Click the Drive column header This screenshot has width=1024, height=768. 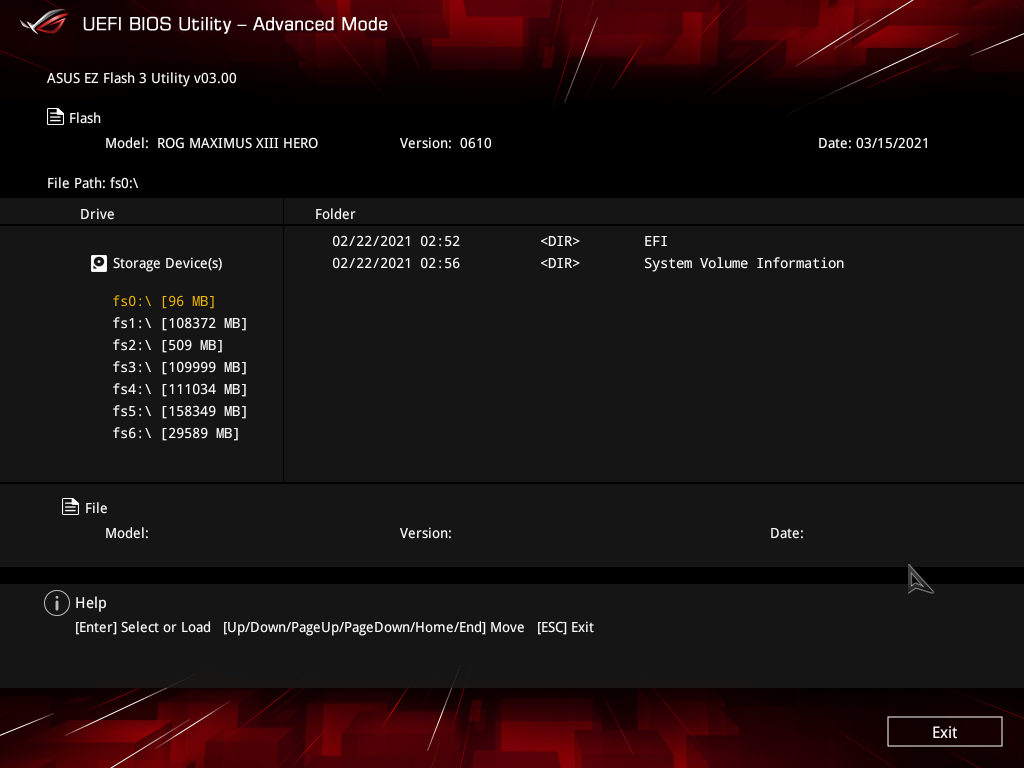point(97,214)
